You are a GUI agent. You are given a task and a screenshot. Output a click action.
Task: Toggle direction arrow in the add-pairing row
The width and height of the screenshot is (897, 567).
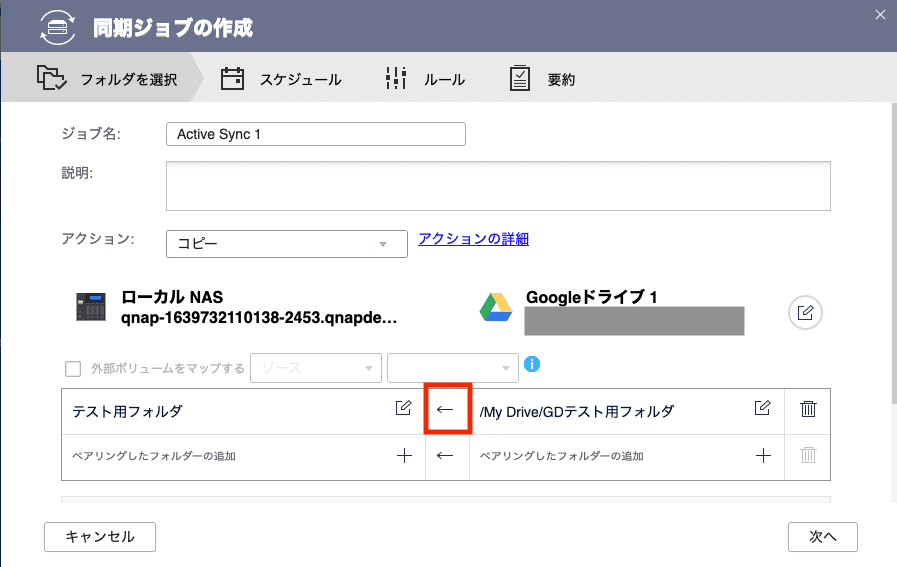[x=445, y=456]
